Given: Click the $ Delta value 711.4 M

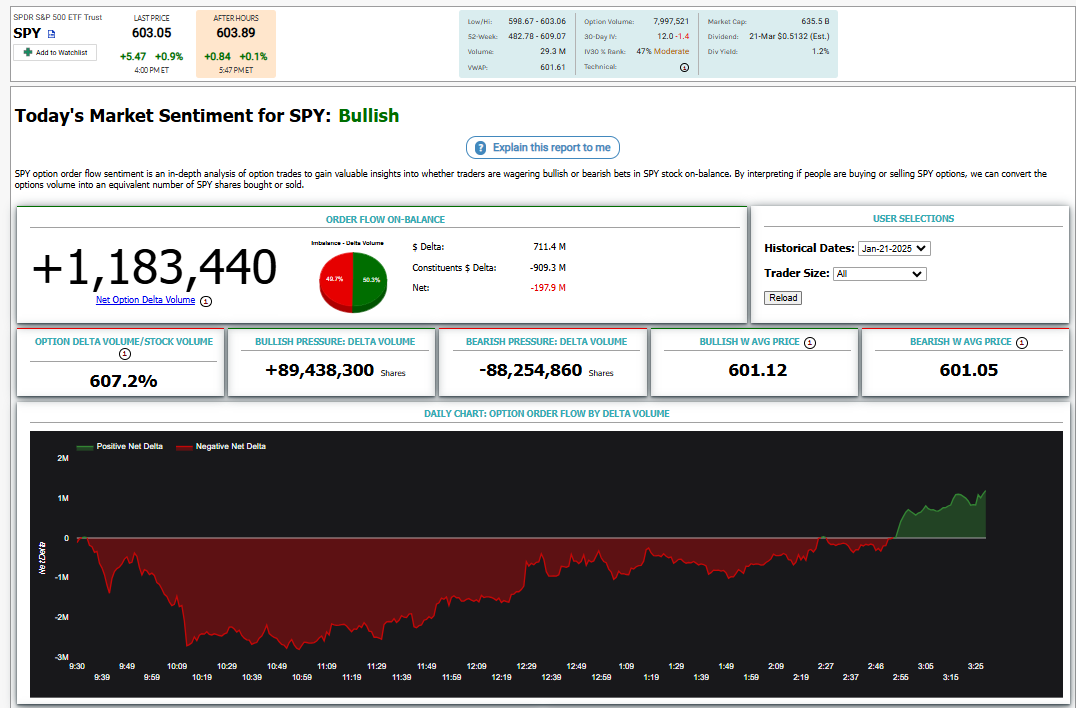Looking at the screenshot, I should pyautogui.click(x=549, y=247).
